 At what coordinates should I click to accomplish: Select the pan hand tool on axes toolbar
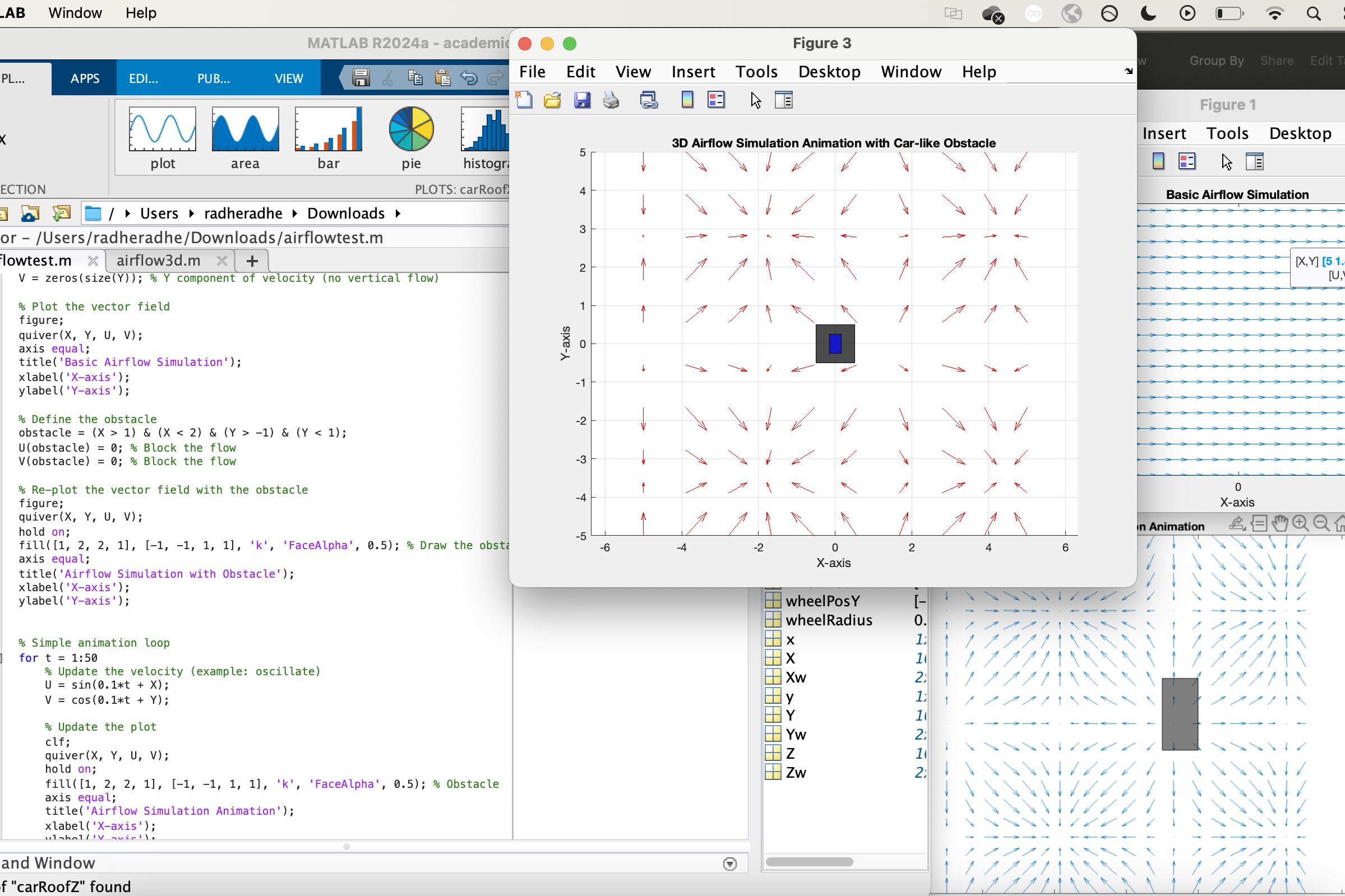[1280, 523]
